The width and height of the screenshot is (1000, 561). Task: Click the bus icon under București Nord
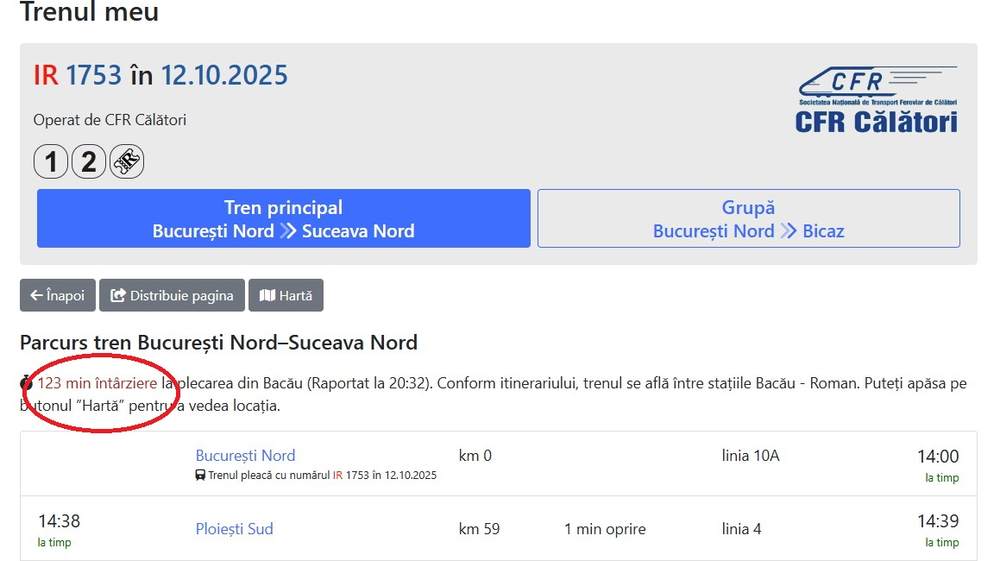[x=200, y=475]
